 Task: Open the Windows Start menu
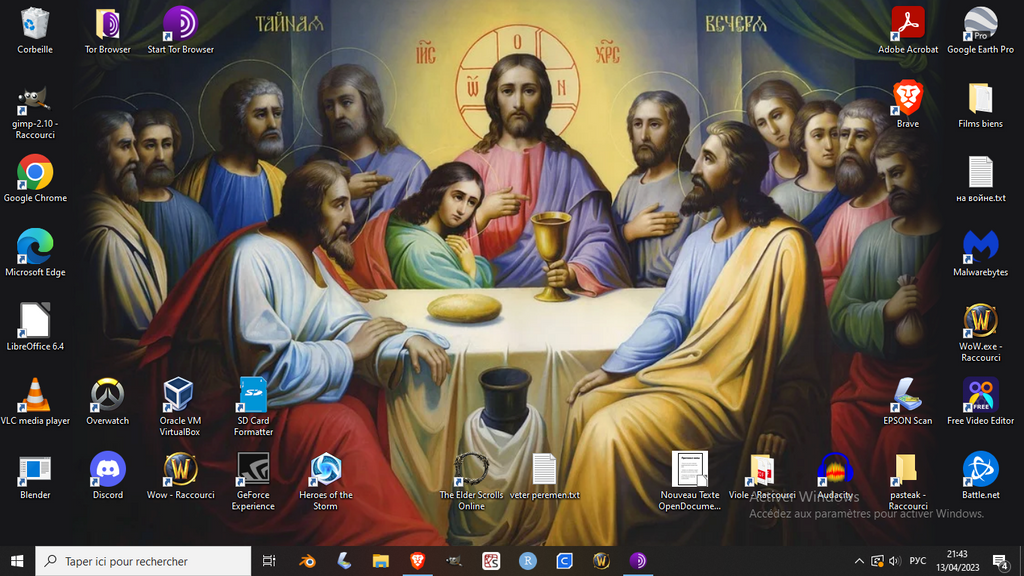point(18,561)
